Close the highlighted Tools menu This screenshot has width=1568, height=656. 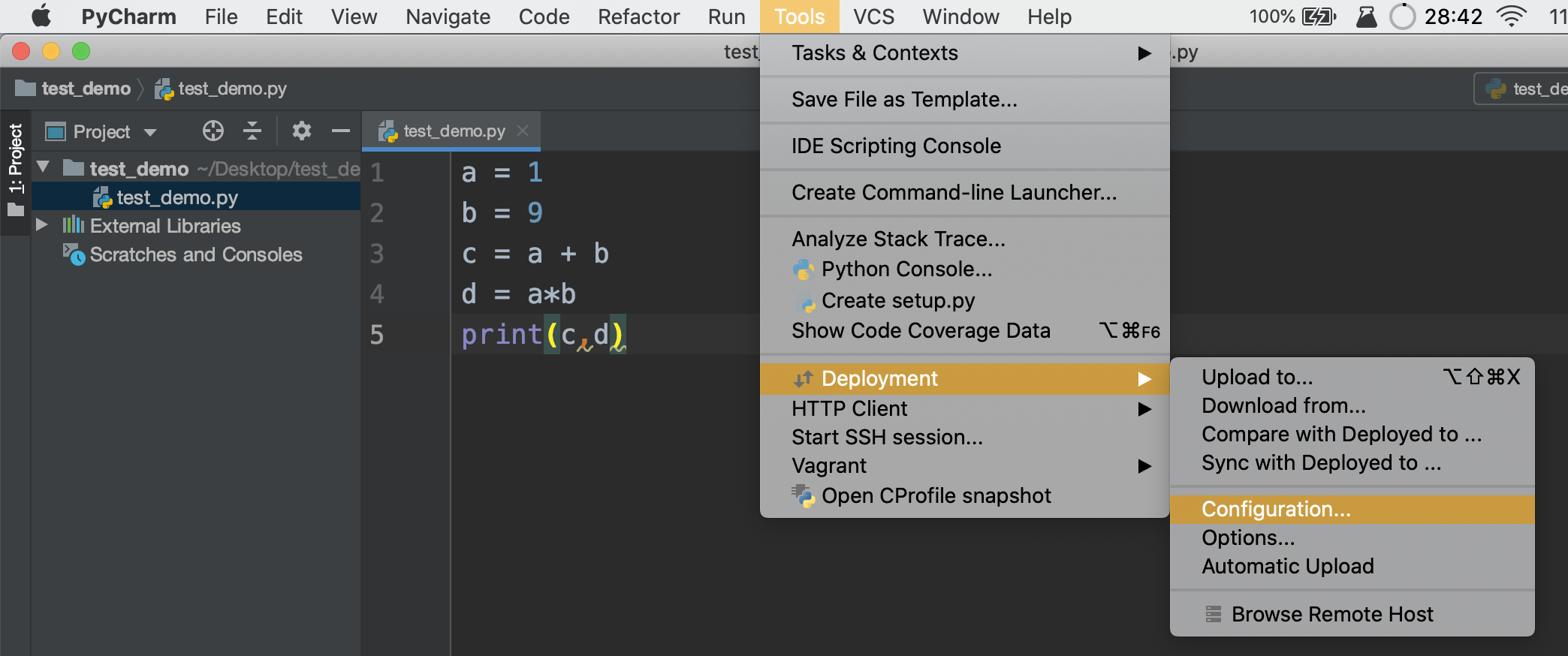(799, 17)
